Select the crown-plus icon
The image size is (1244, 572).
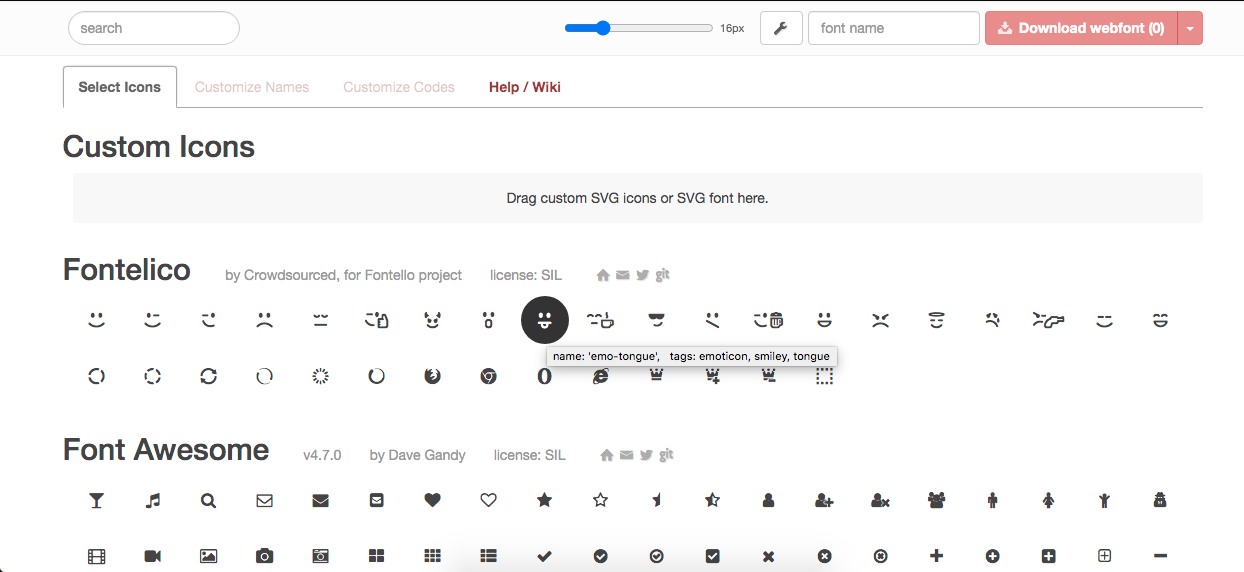tap(713, 376)
